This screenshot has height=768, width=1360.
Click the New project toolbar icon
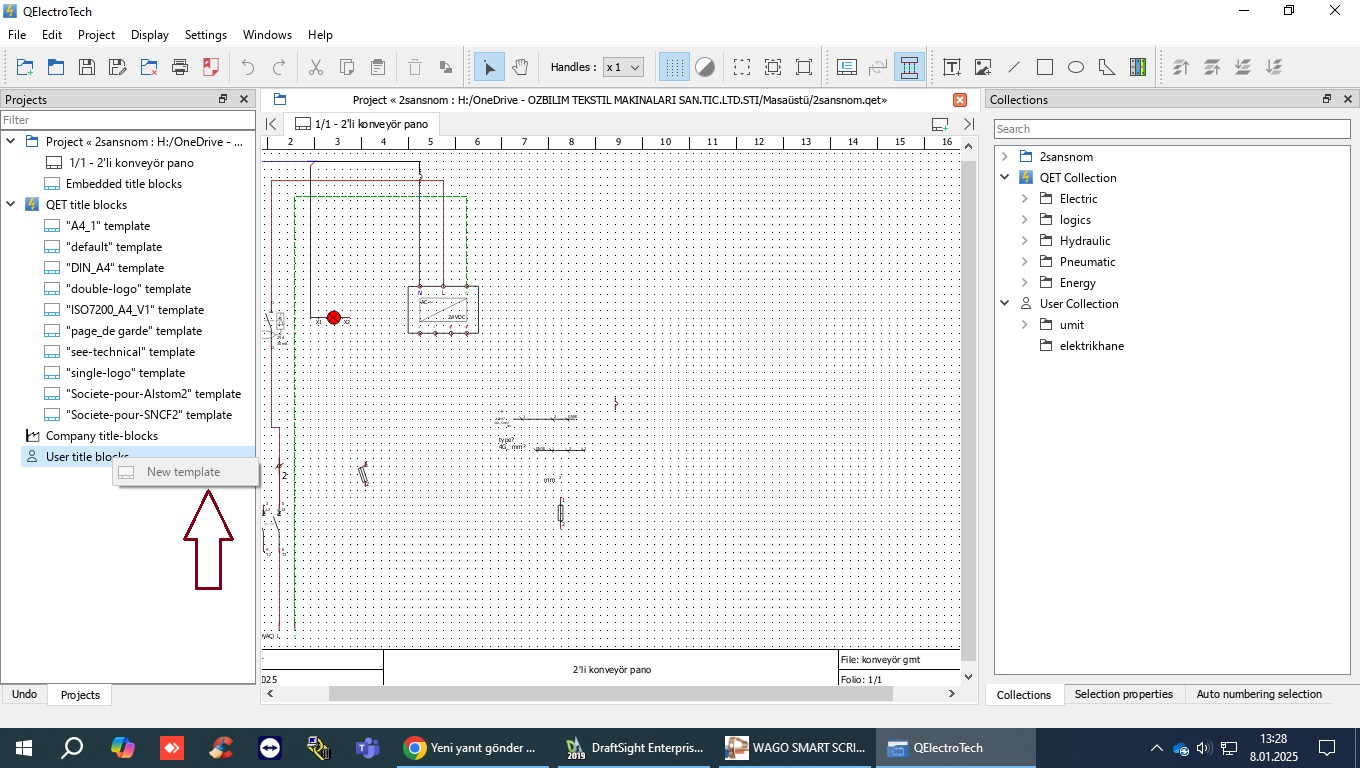(25, 67)
